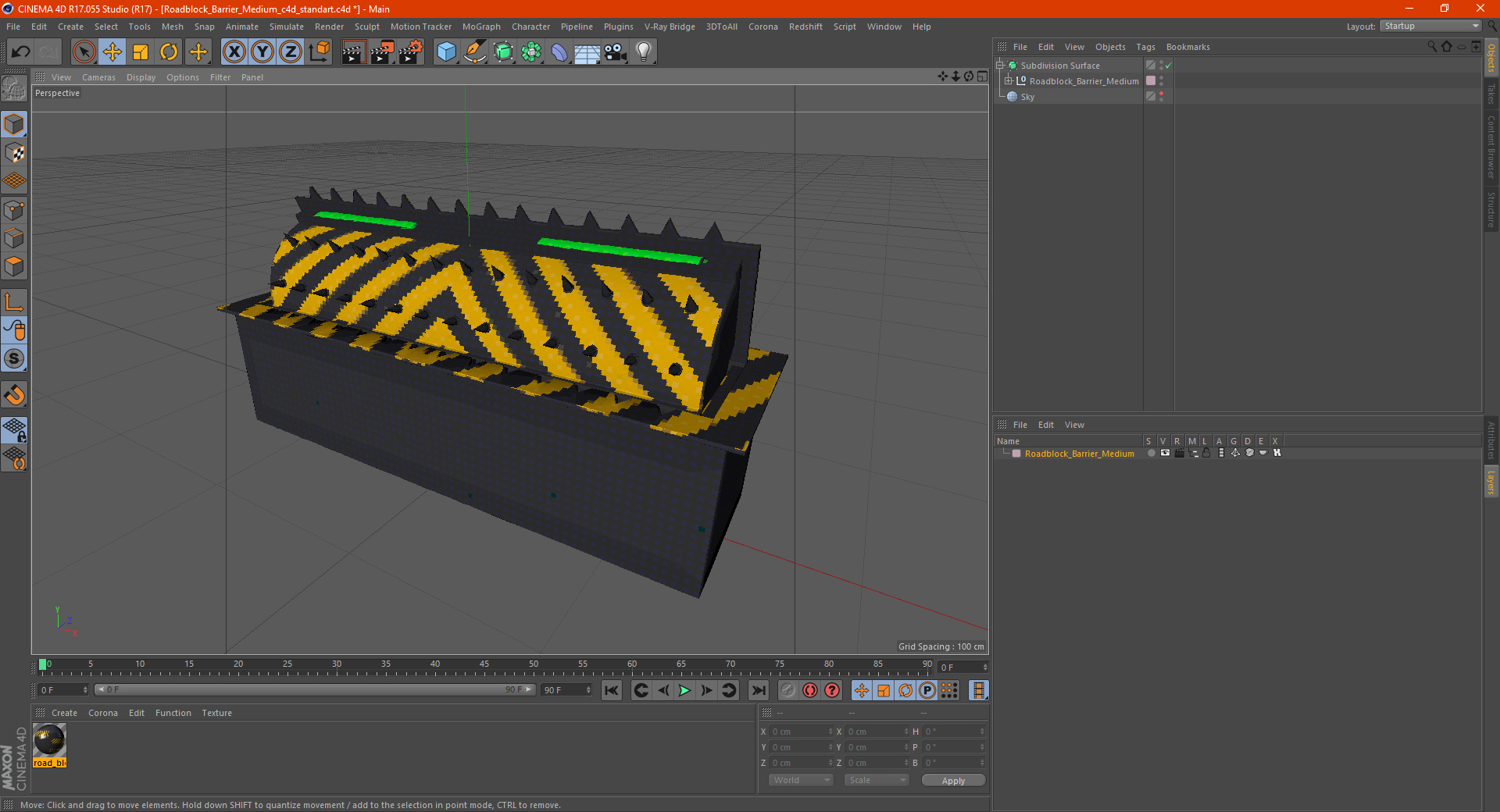Add Subdivision Surface generator

click(x=503, y=52)
